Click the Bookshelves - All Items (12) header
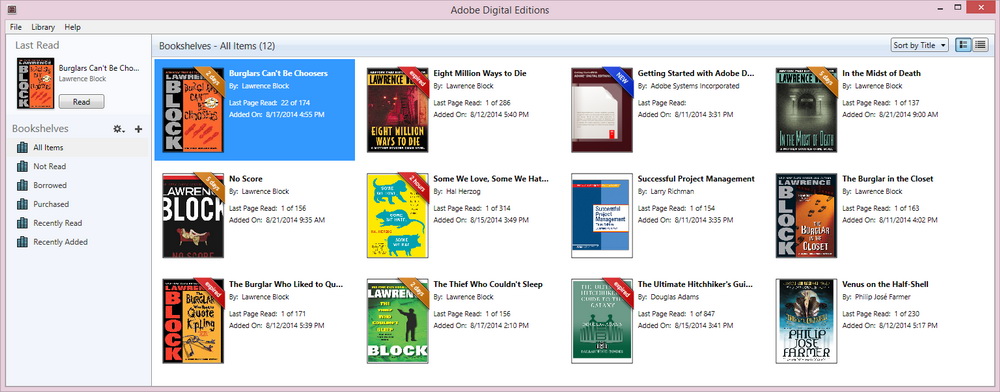 pos(217,46)
